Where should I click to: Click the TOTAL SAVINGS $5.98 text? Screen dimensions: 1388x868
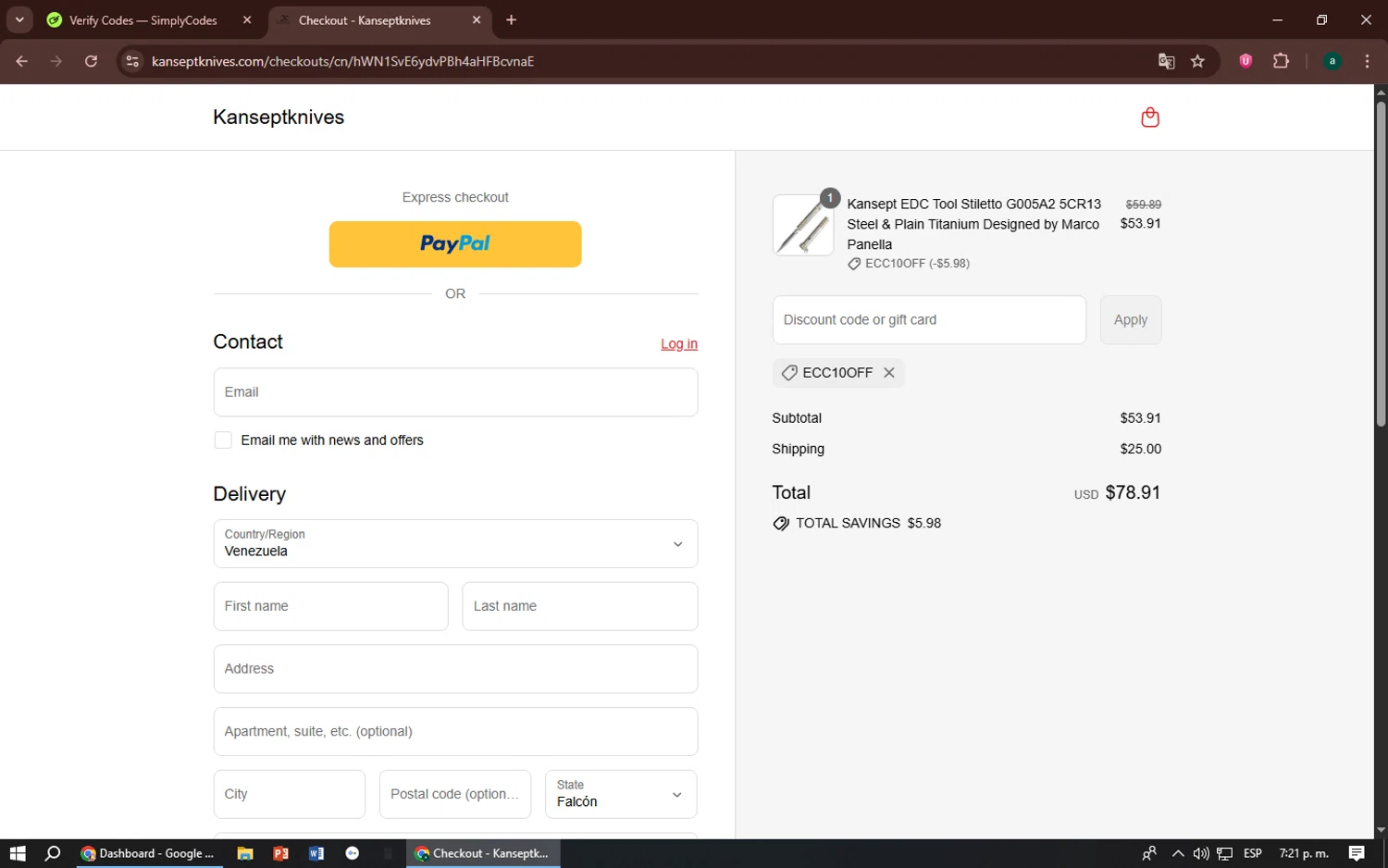click(x=868, y=524)
